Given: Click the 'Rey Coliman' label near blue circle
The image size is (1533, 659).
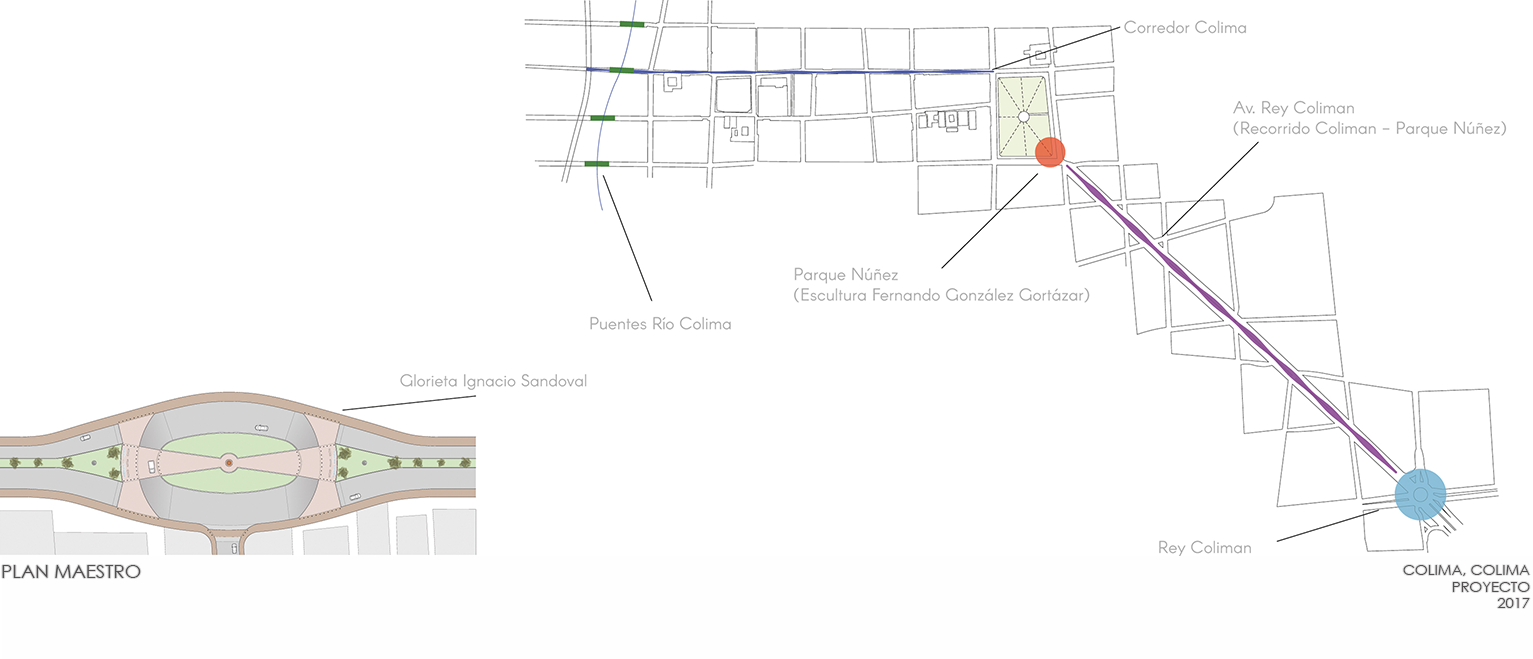Looking at the screenshot, I should 1204,548.
